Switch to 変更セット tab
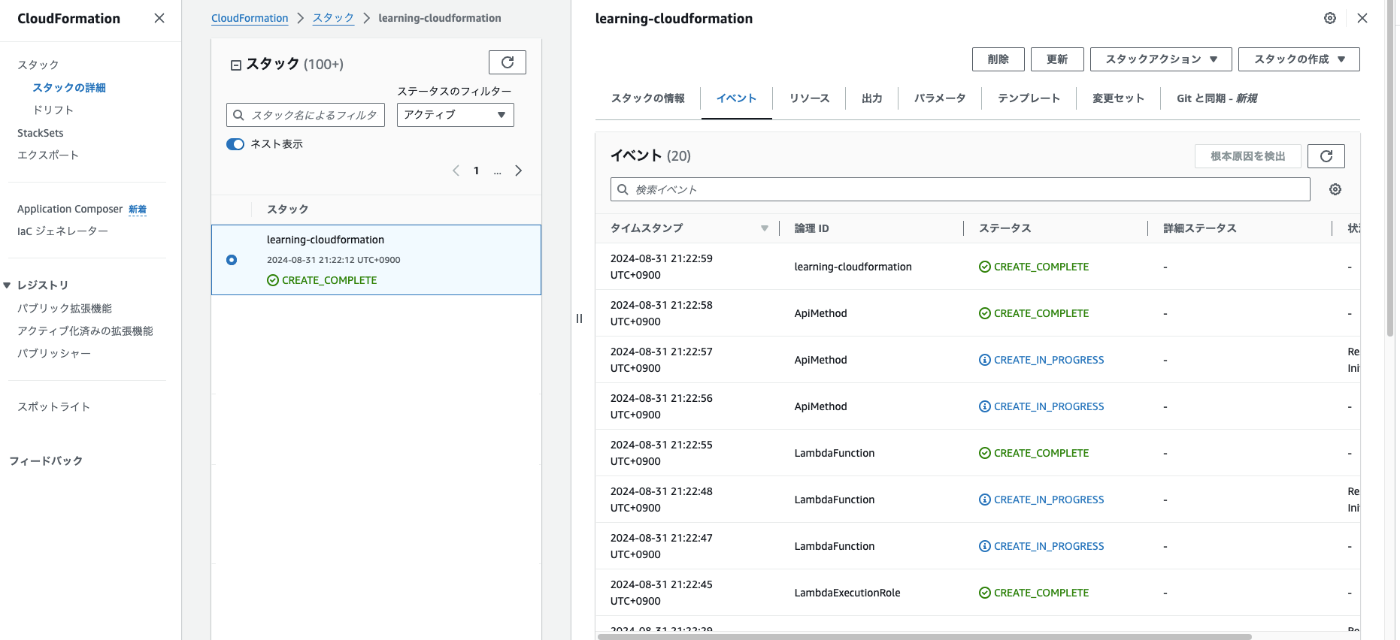Viewport: 1400px width, 640px height. point(1118,99)
